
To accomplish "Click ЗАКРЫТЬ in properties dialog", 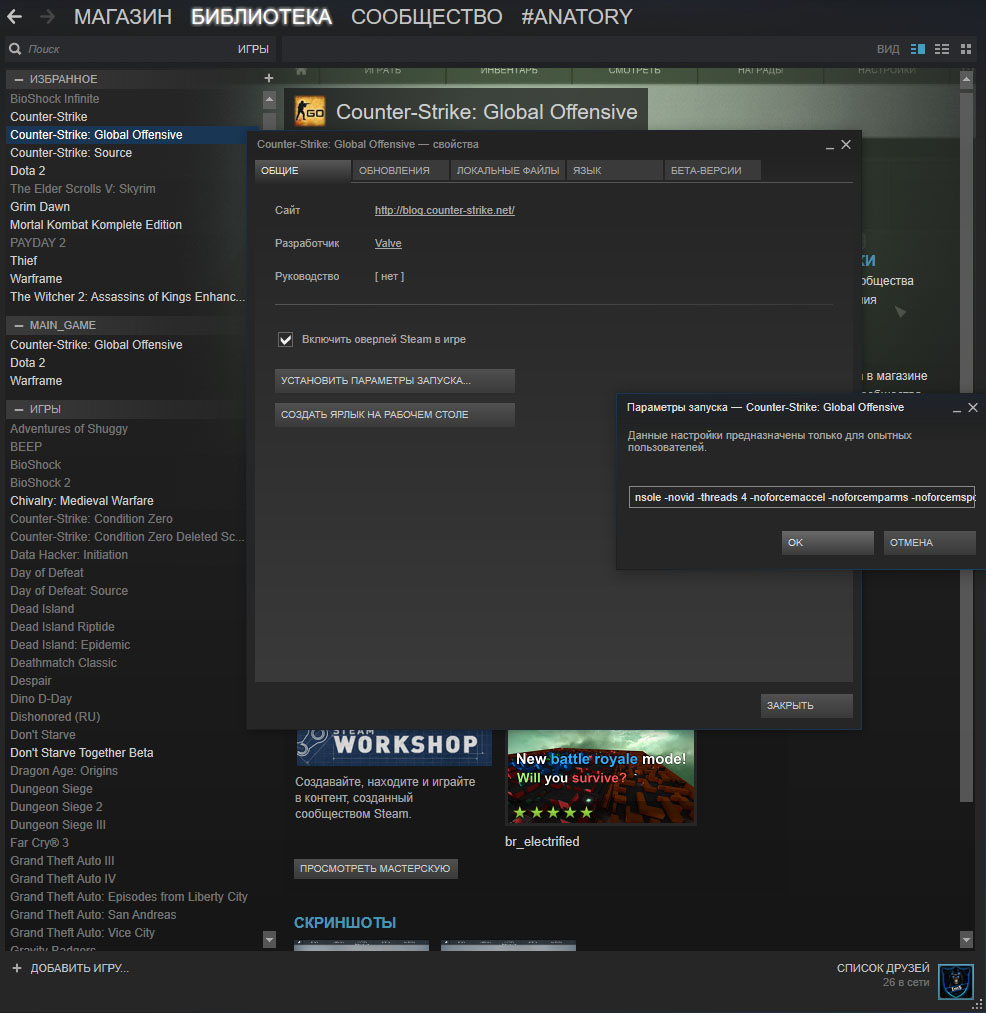I will point(806,705).
